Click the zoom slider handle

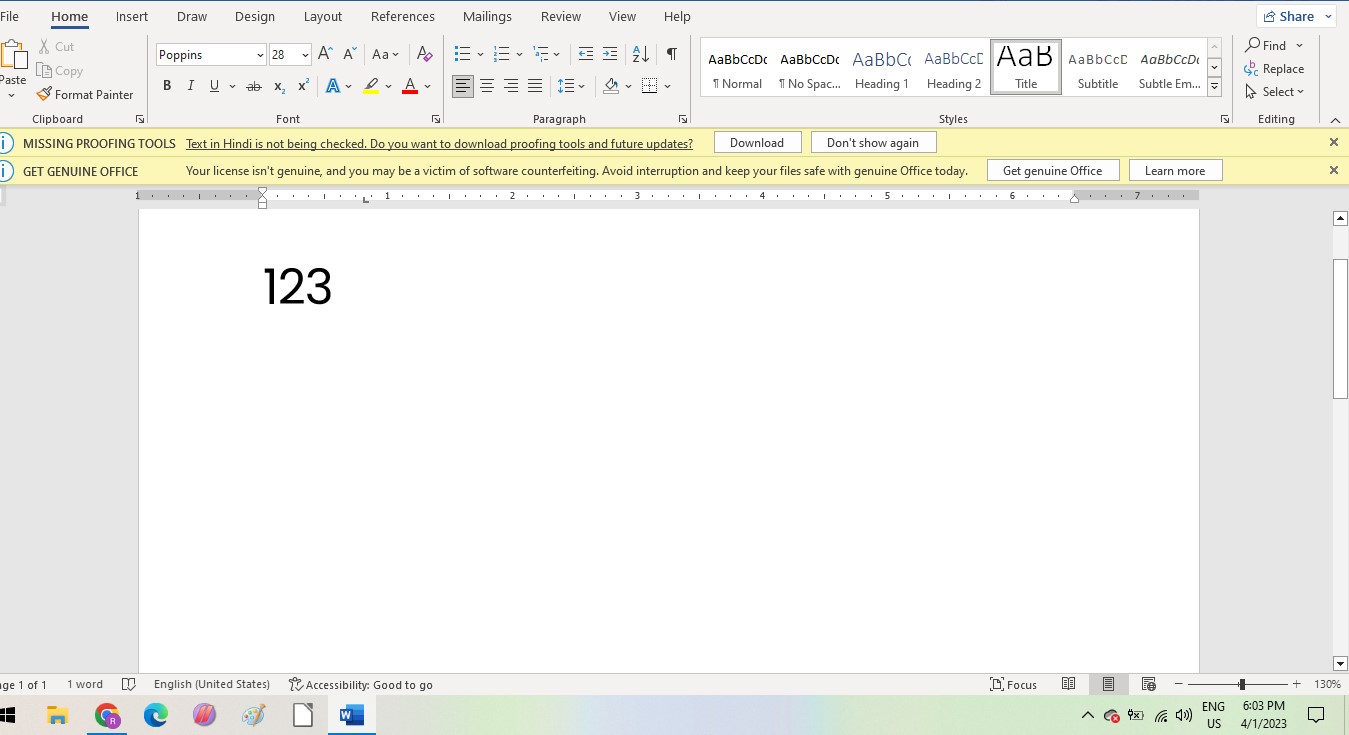[x=1242, y=685]
